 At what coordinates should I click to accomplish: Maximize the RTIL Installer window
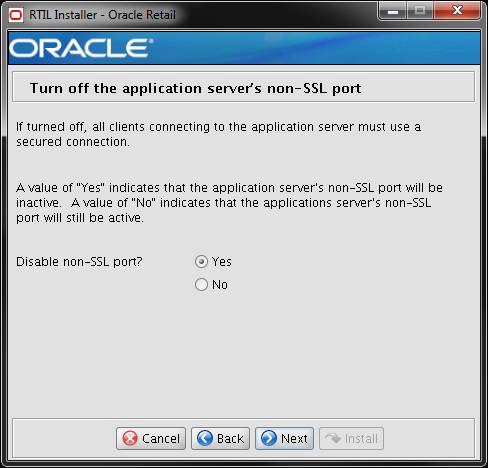[x=419, y=11]
